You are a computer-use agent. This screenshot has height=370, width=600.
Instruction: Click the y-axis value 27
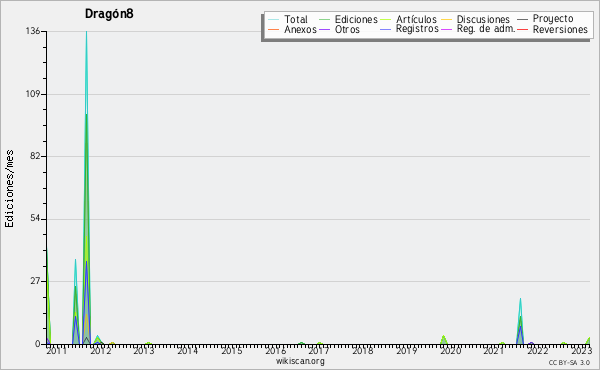tap(36, 281)
